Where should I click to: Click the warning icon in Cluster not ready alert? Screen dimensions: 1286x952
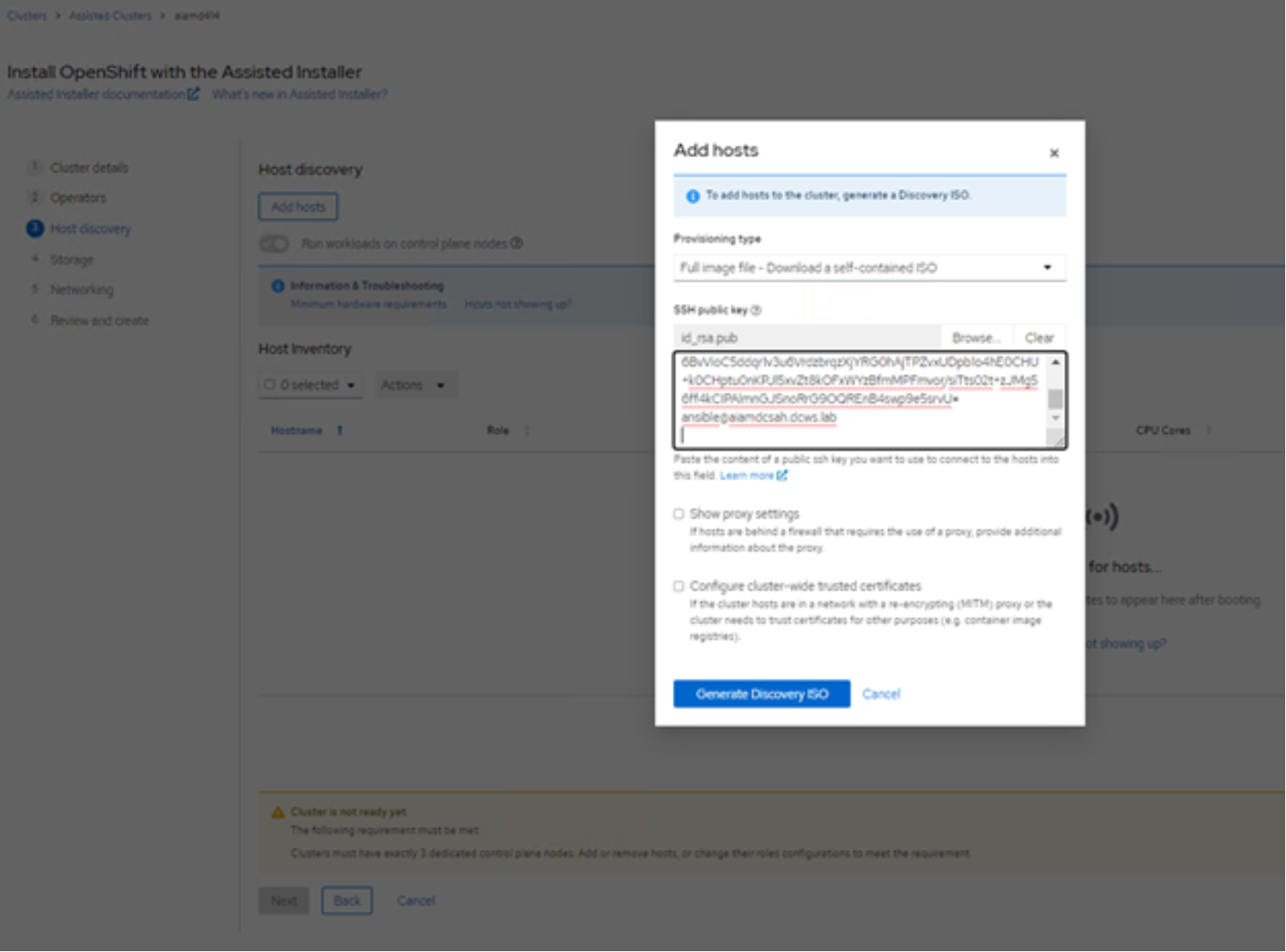click(x=278, y=813)
